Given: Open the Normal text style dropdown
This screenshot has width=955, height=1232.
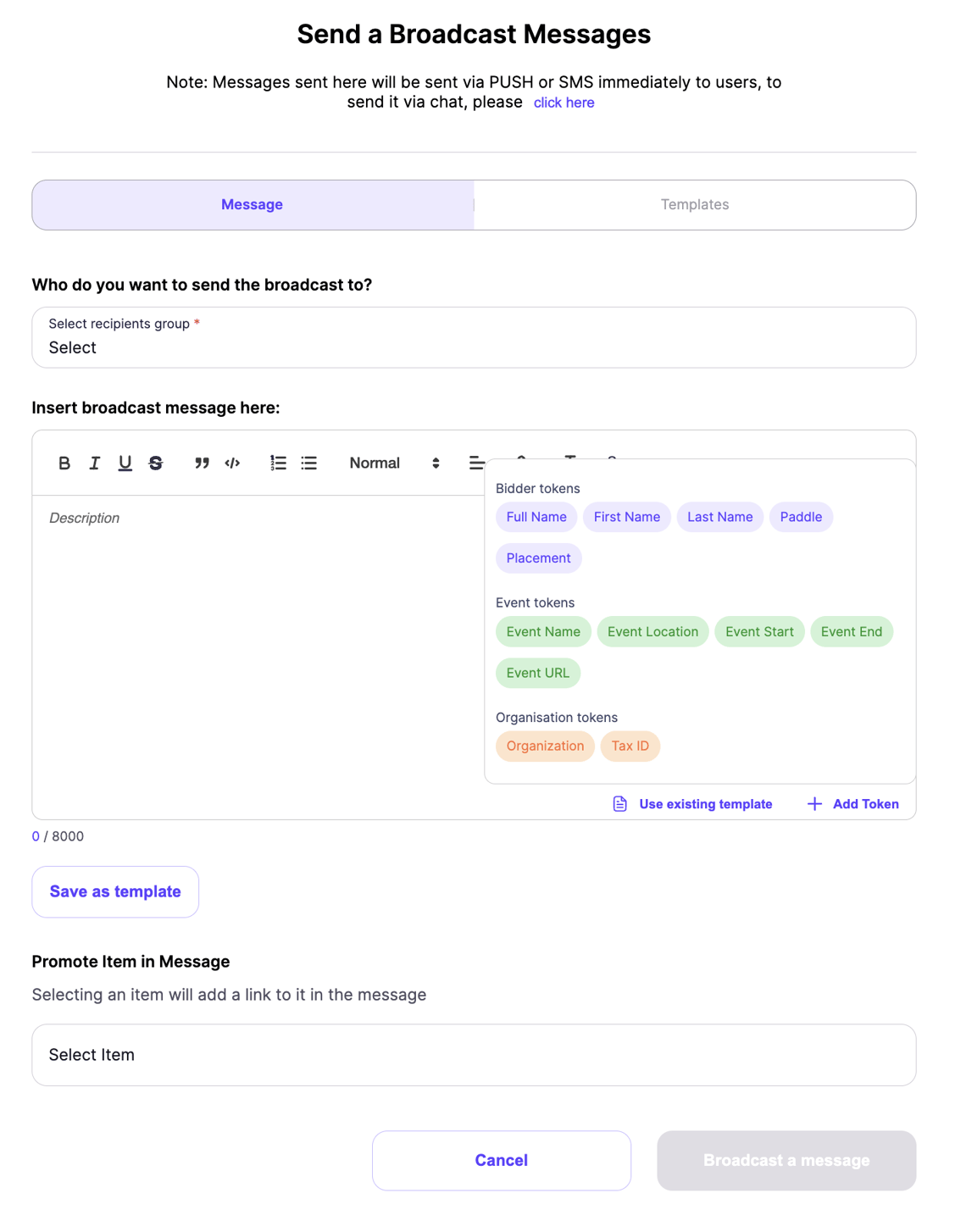Looking at the screenshot, I should click(394, 463).
